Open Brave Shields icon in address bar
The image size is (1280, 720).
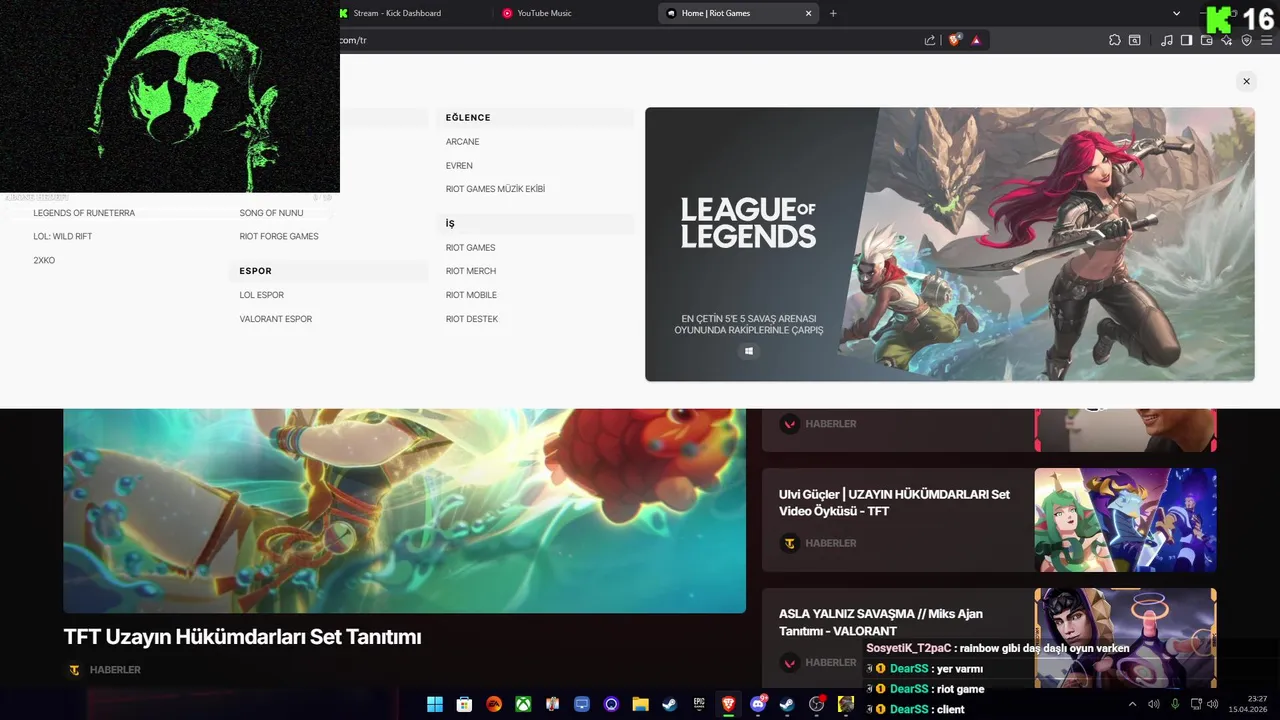point(955,40)
